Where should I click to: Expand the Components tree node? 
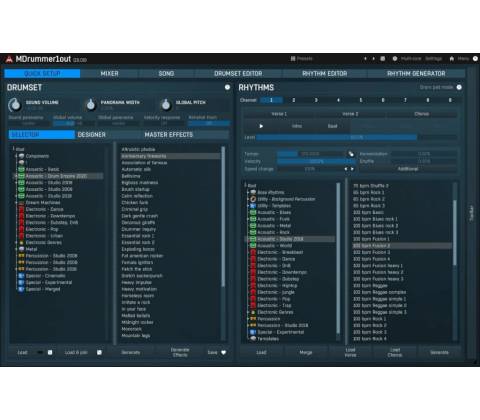[16, 156]
